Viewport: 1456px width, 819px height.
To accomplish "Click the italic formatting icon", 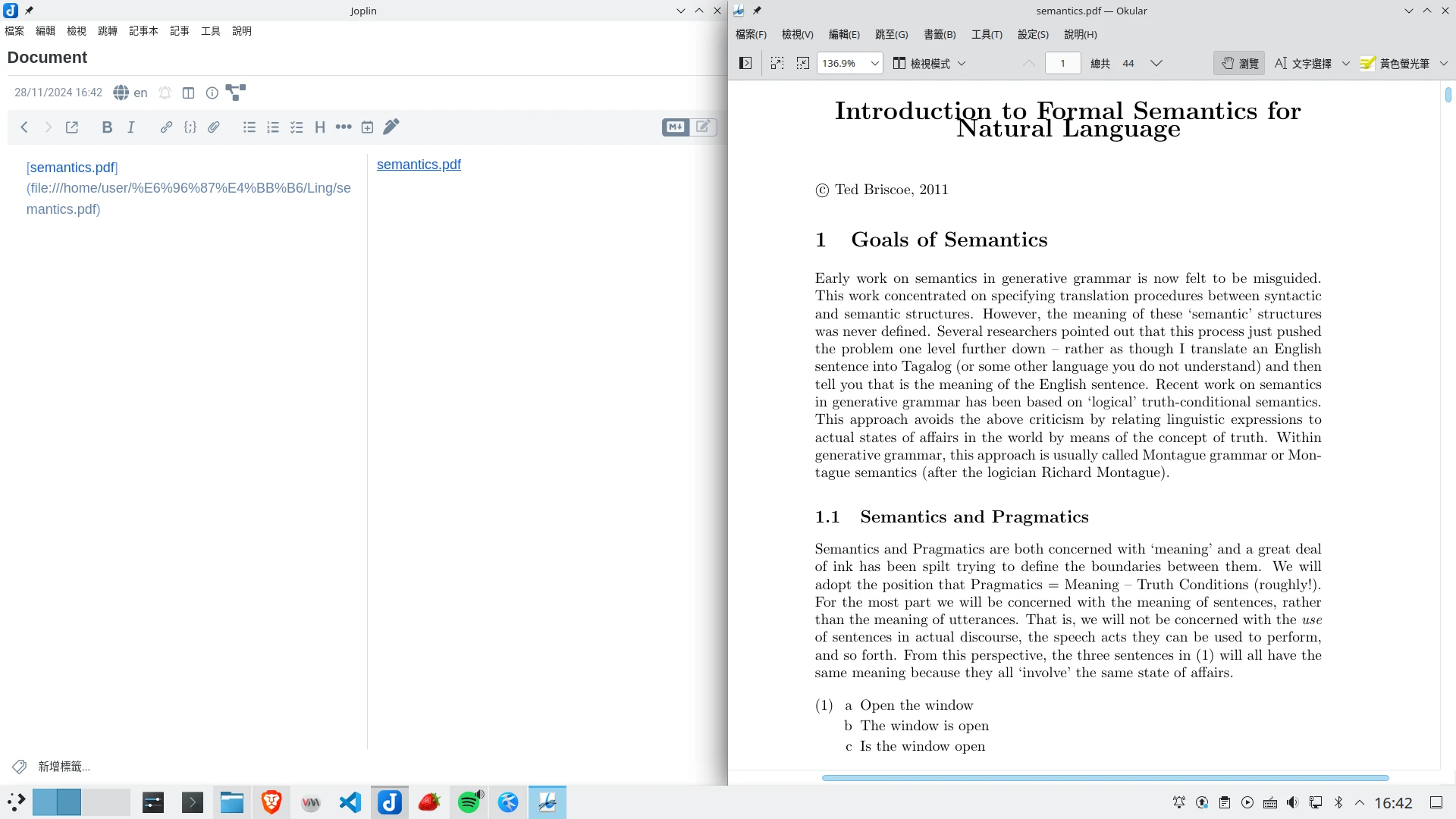I will pos(131,127).
